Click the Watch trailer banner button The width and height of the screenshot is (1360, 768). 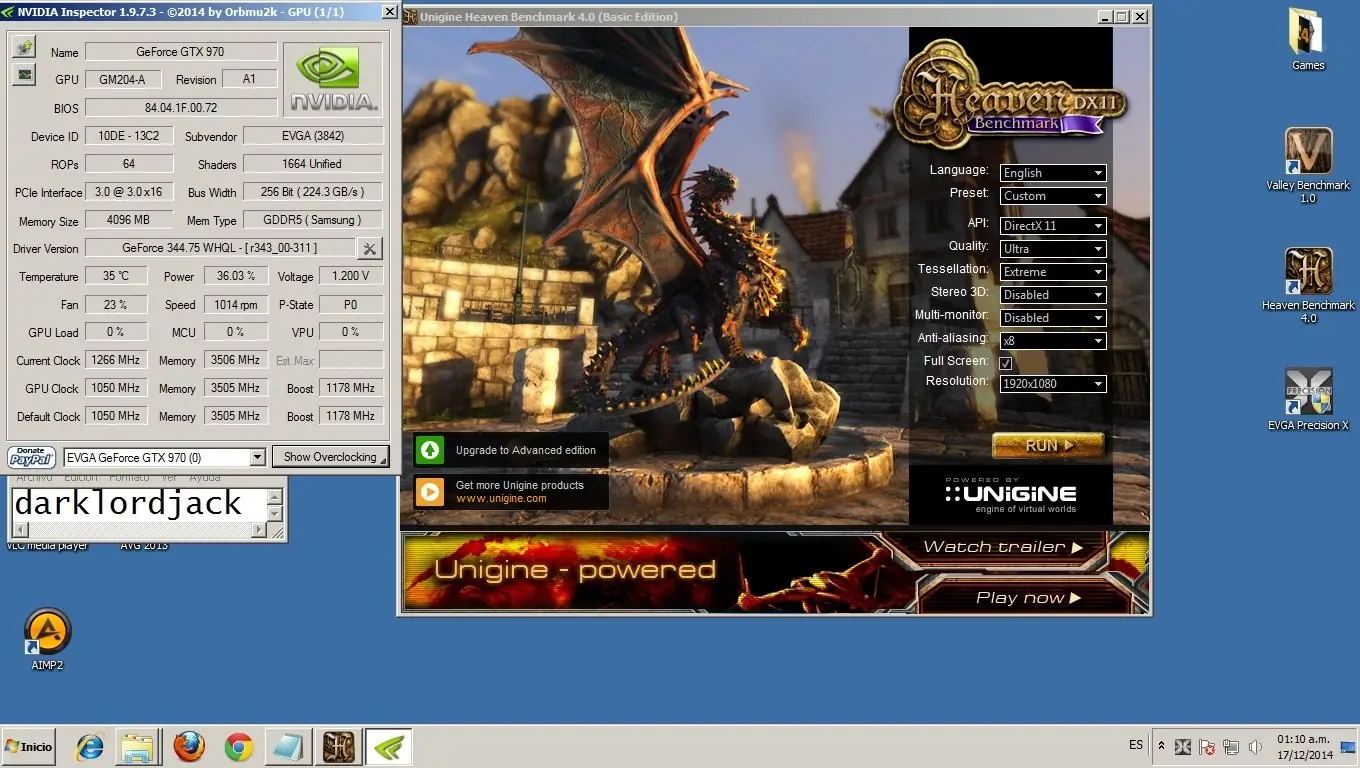coord(1003,547)
